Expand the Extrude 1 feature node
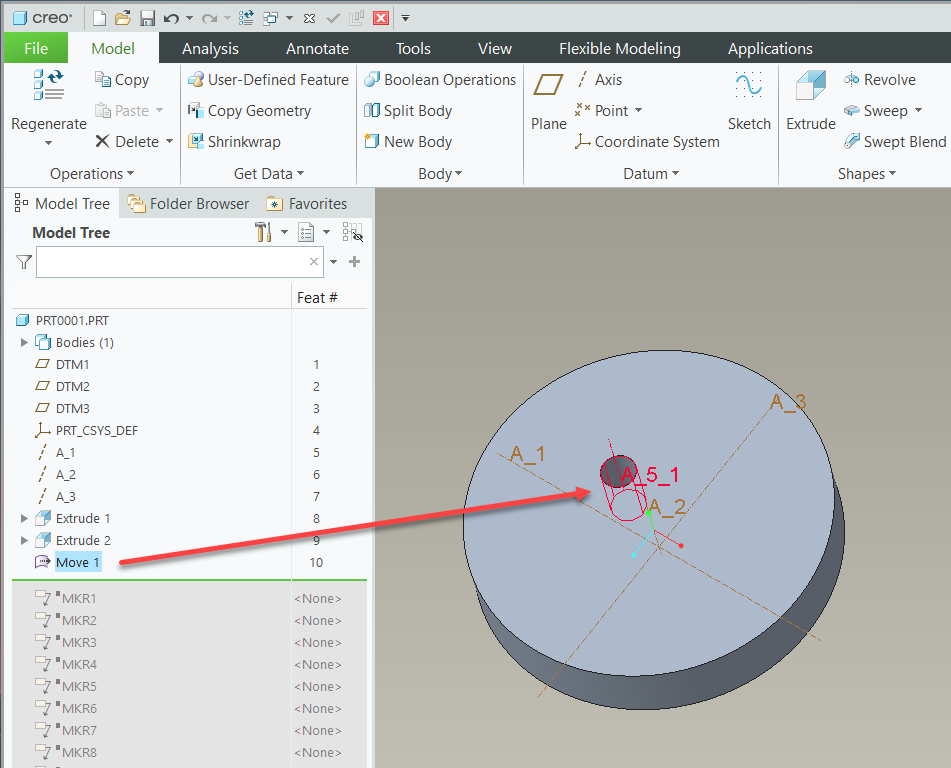This screenshot has height=768, width=951. (x=25, y=519)
